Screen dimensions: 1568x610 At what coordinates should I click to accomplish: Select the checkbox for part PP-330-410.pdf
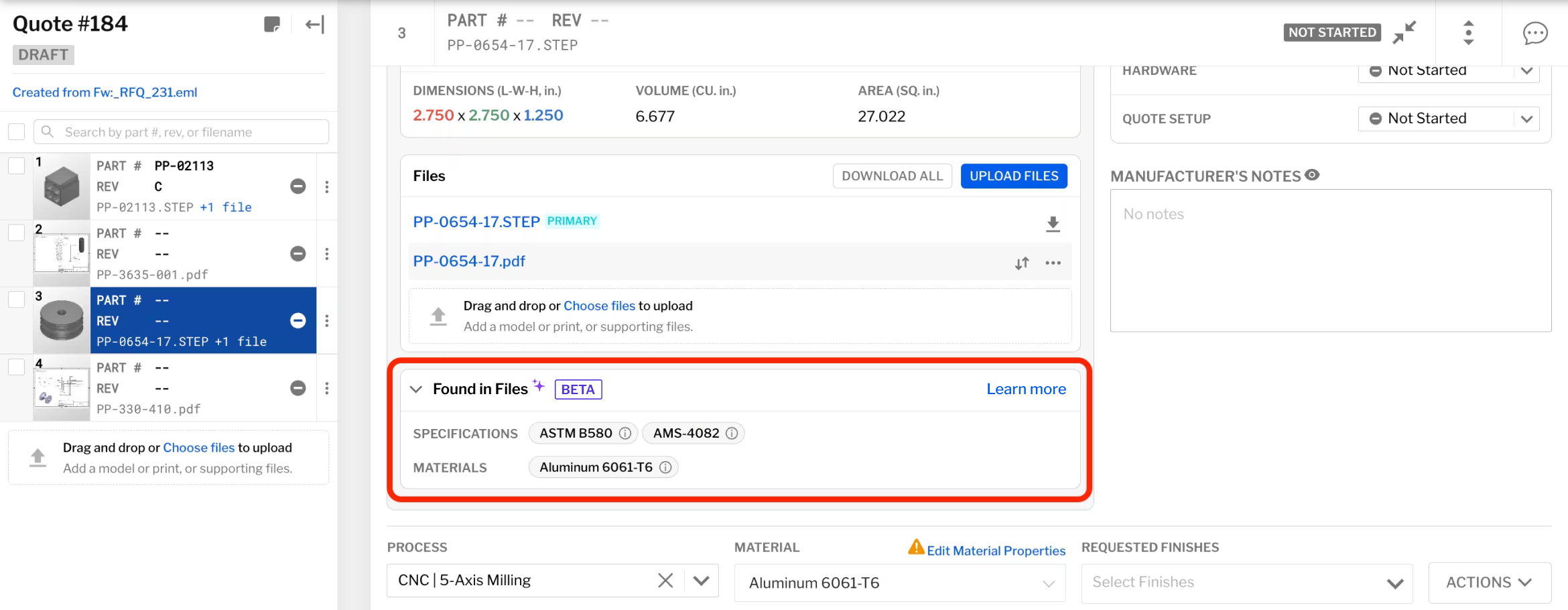pyautogui.click(x=16, y=367)
